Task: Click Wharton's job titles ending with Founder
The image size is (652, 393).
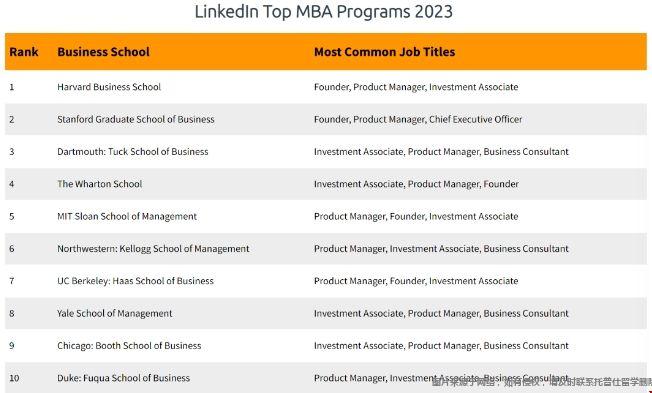Action: click(x=416, y=184)
